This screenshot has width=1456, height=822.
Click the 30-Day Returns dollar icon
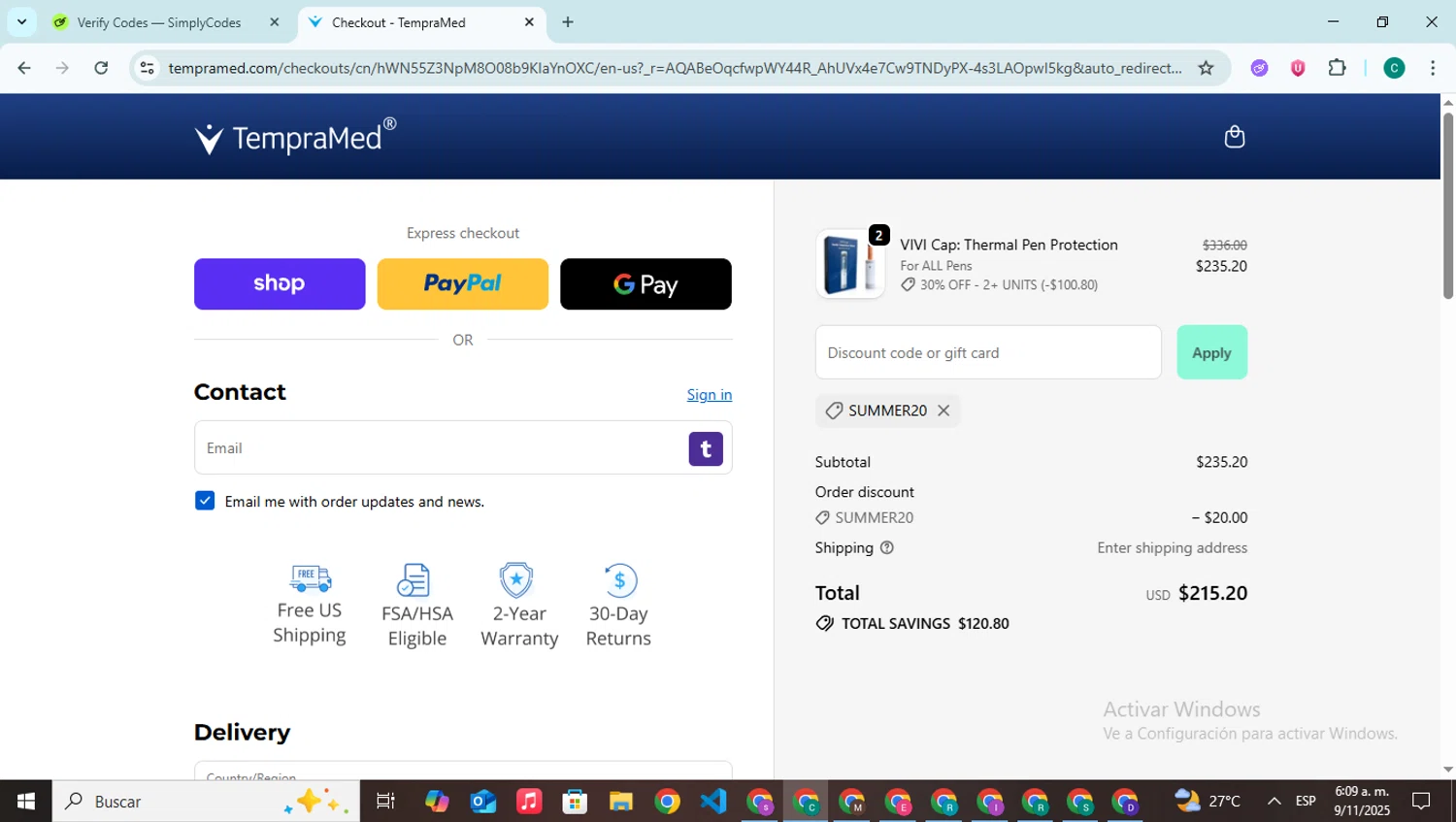(x=619, y=580)
